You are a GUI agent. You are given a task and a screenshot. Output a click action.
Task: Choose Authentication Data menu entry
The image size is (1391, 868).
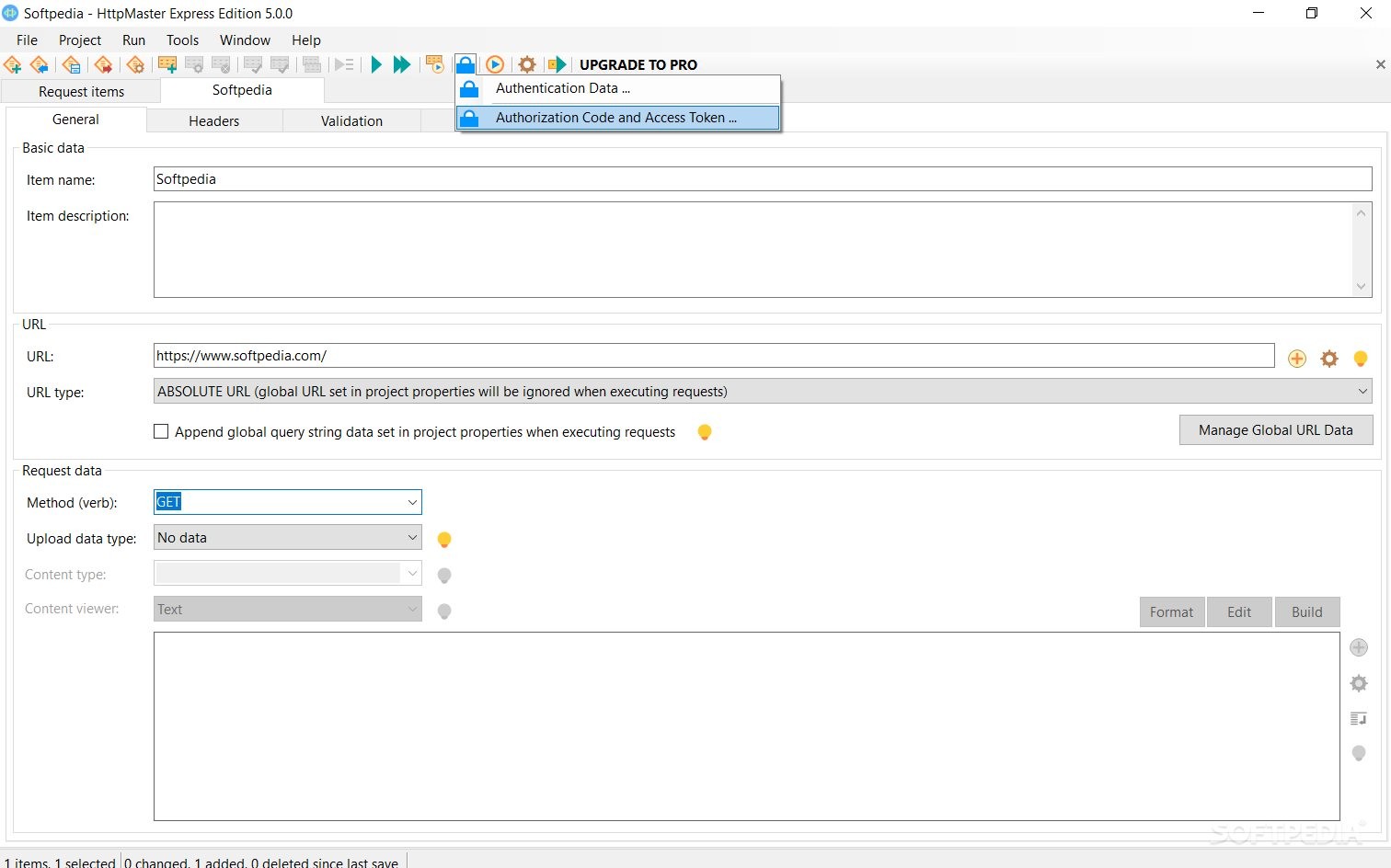[x=618, y=89]
